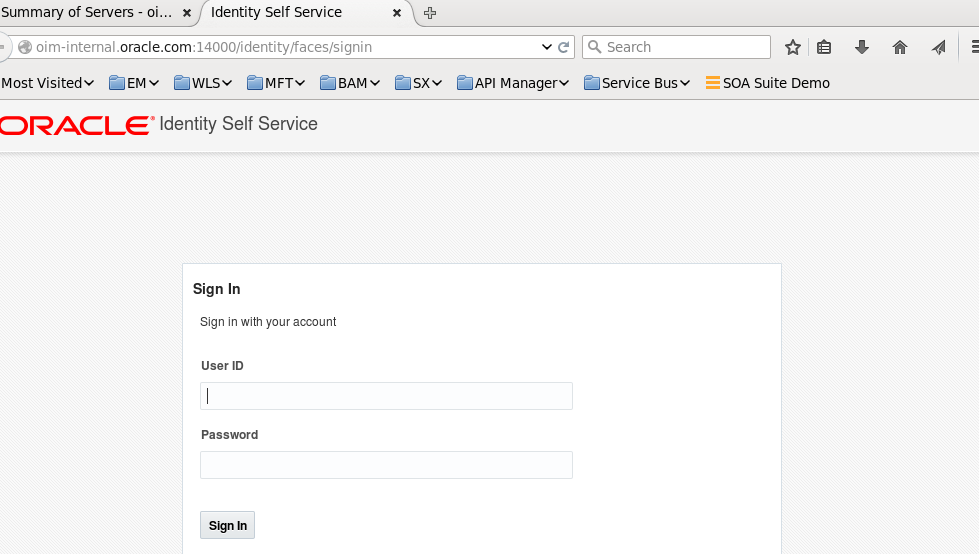Switch to the Summary of Servers tab
This screenshot has height=554, width=979.
[86, 13]
